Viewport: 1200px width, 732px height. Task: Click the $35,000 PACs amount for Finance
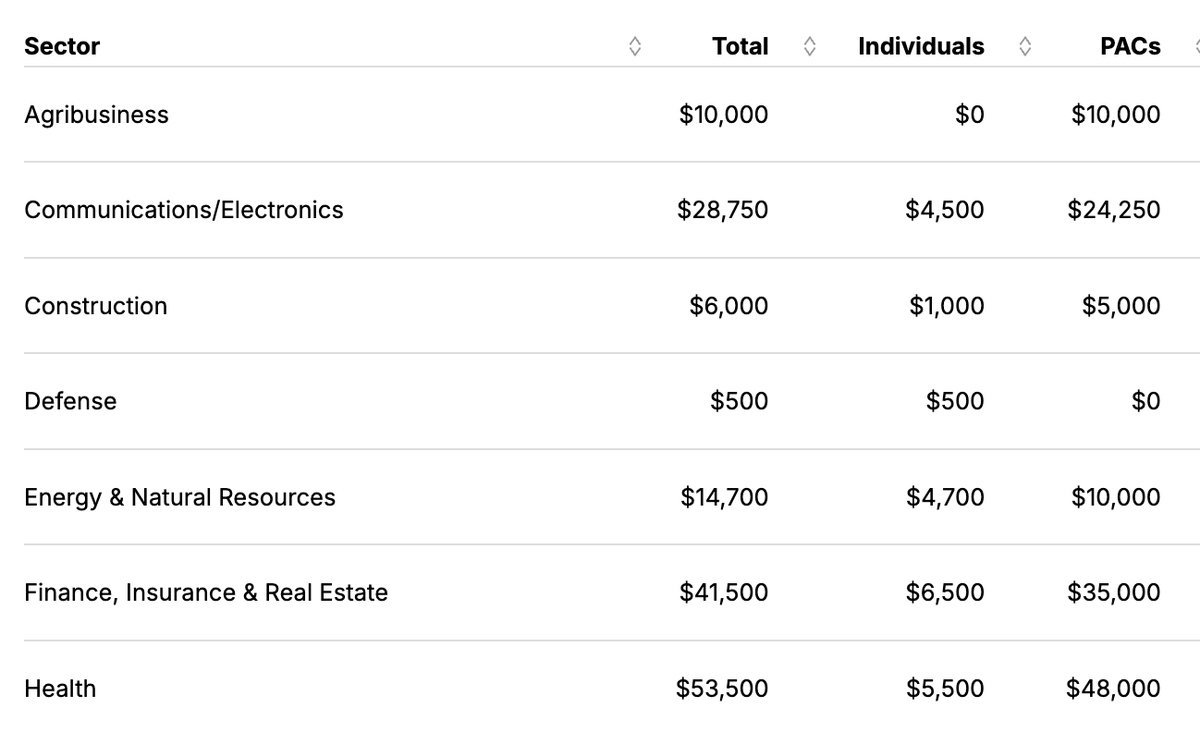1114,593
